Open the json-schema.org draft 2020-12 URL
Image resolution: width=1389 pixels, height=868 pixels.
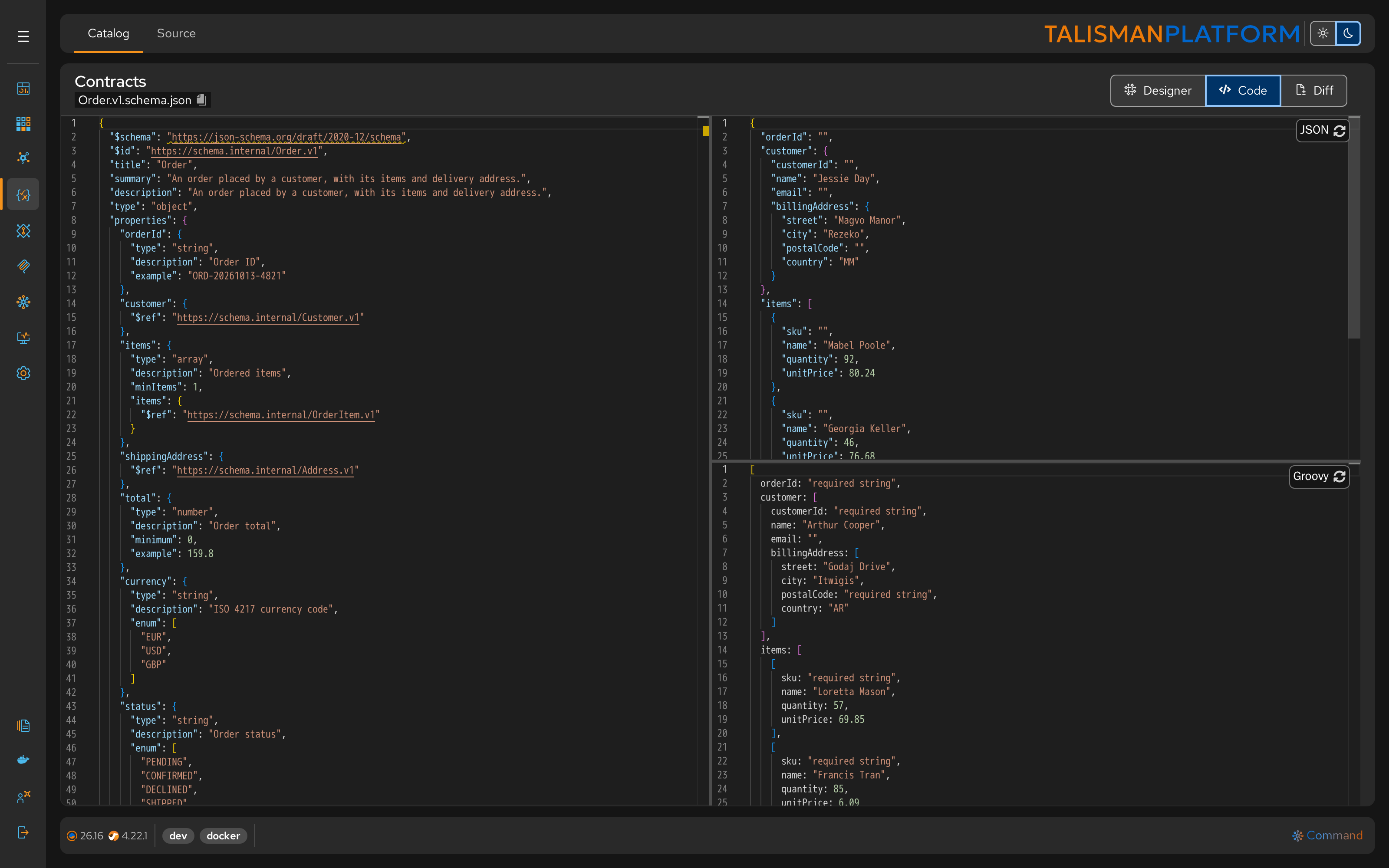[286, 137]
